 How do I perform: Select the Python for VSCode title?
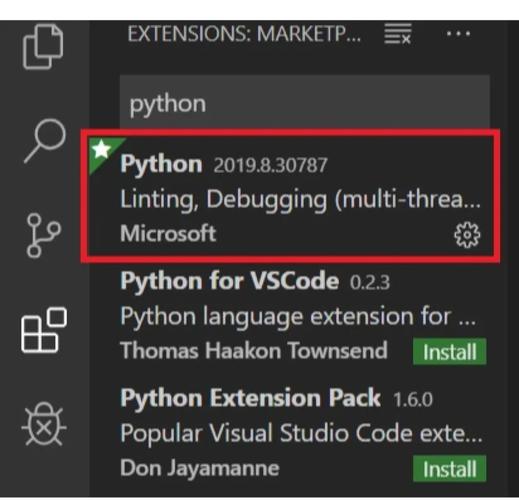tap(230, 281)
